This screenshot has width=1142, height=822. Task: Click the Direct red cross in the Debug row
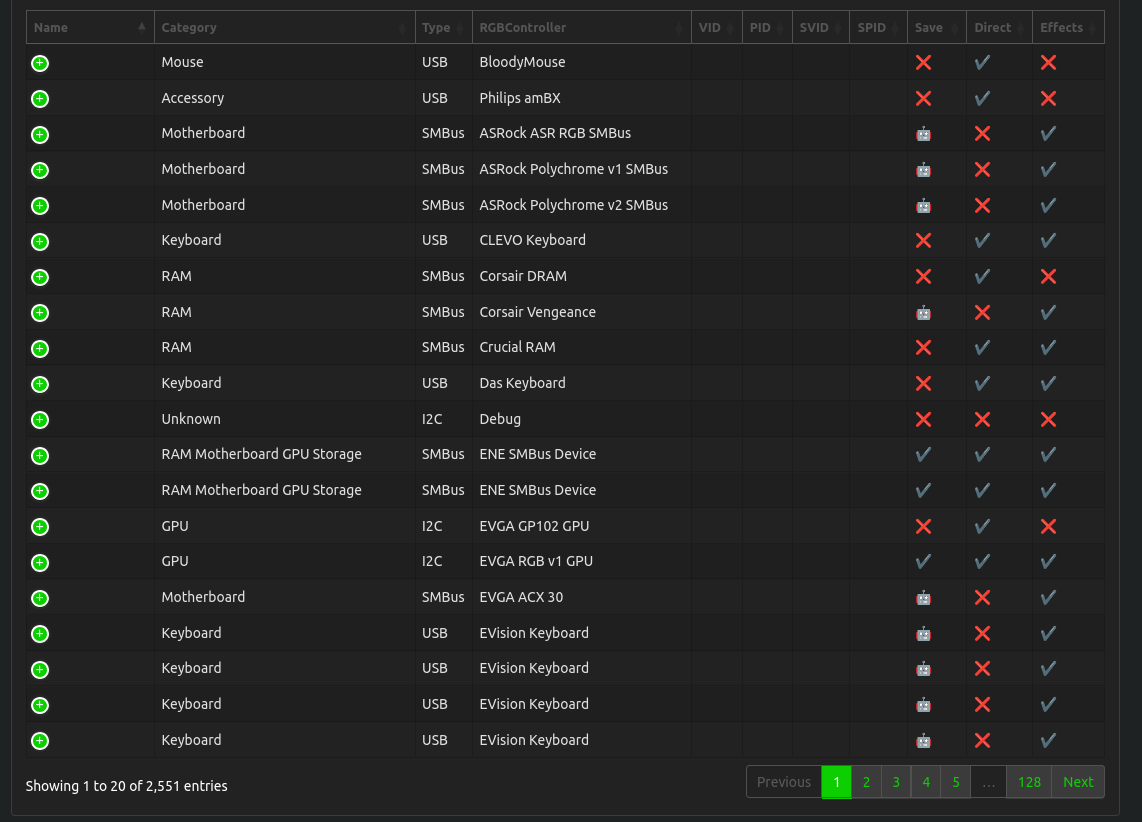[x=982, y=419]
